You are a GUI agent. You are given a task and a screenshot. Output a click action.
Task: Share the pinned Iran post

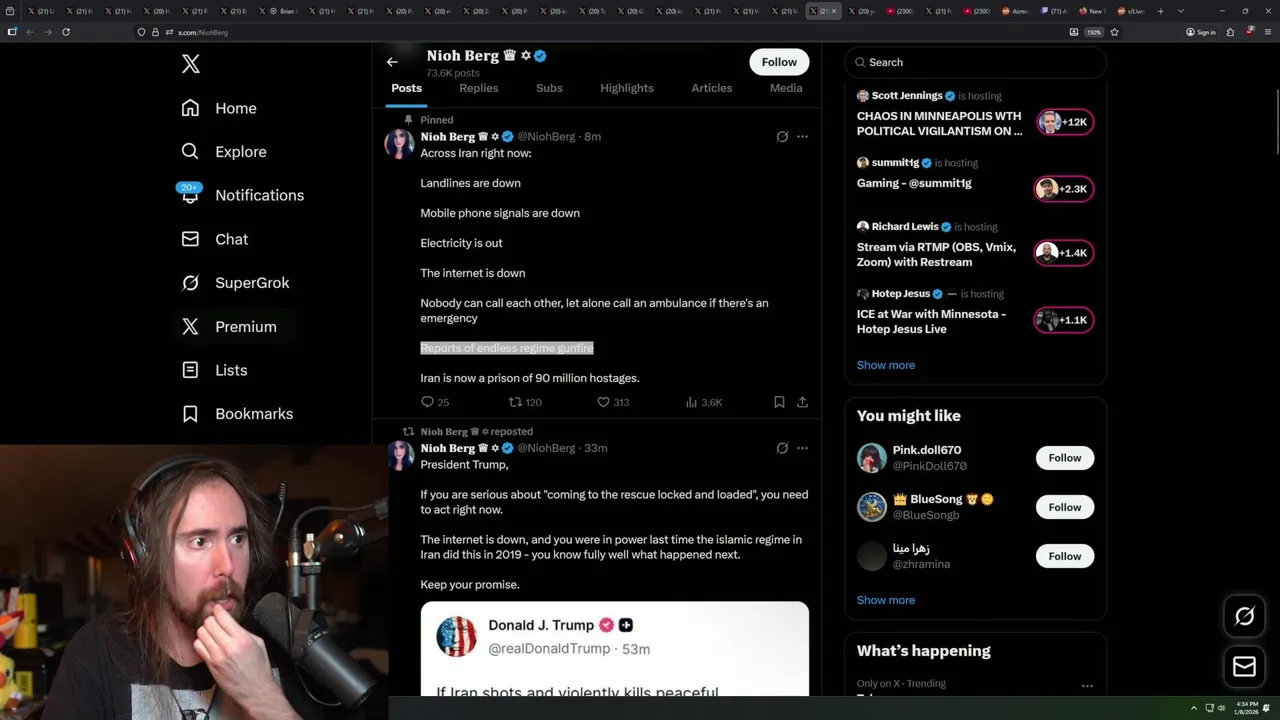(802, 402)
